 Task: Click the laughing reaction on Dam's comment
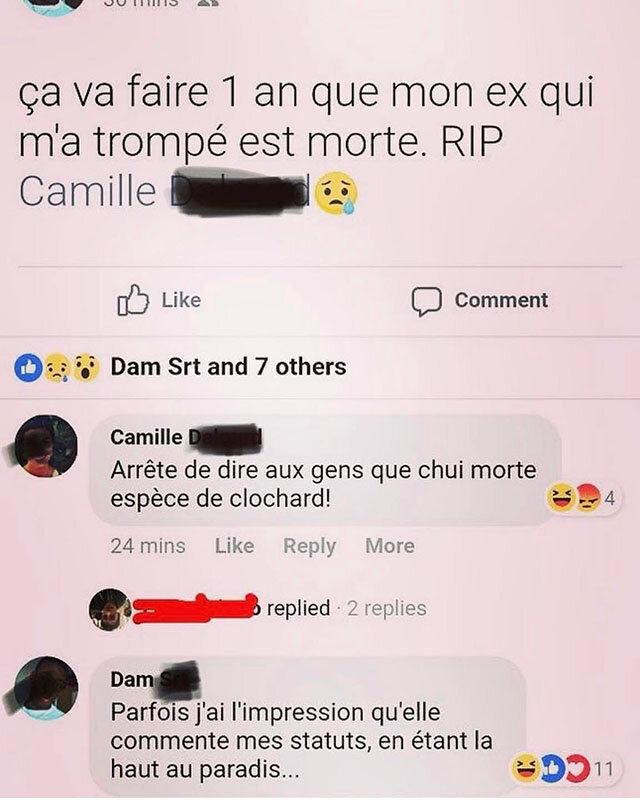526,768
